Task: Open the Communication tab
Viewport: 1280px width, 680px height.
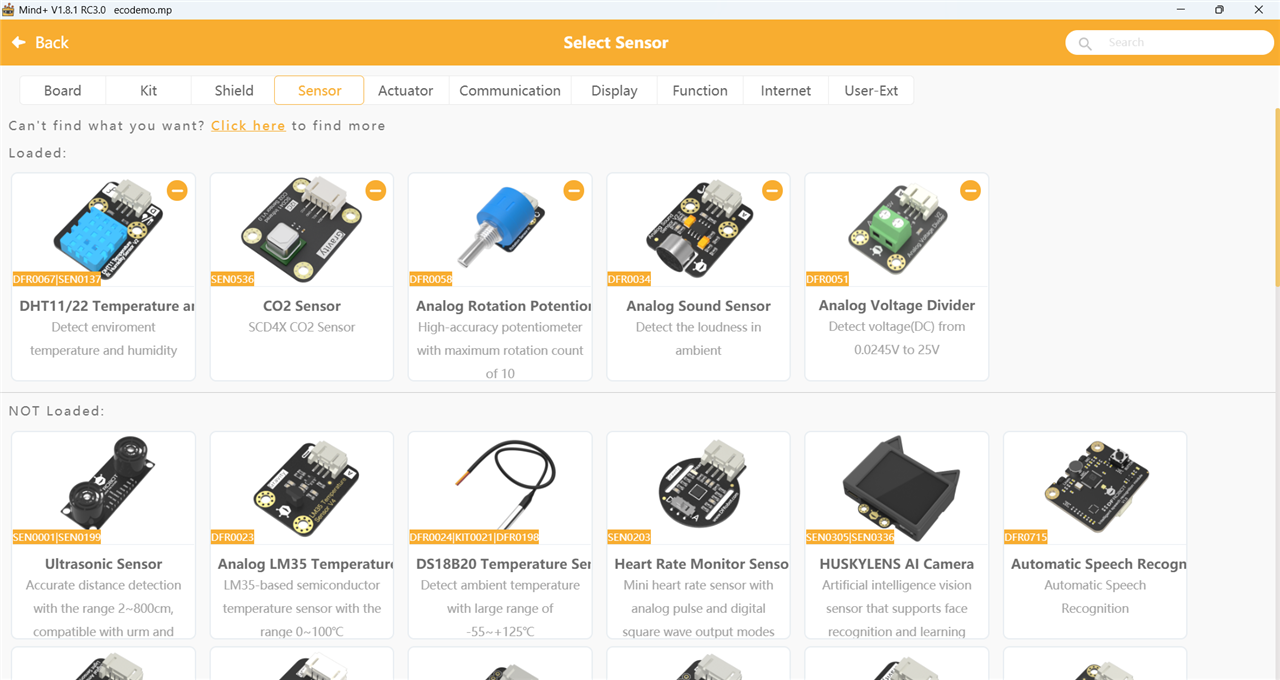Action: click(x=510, y=90)
